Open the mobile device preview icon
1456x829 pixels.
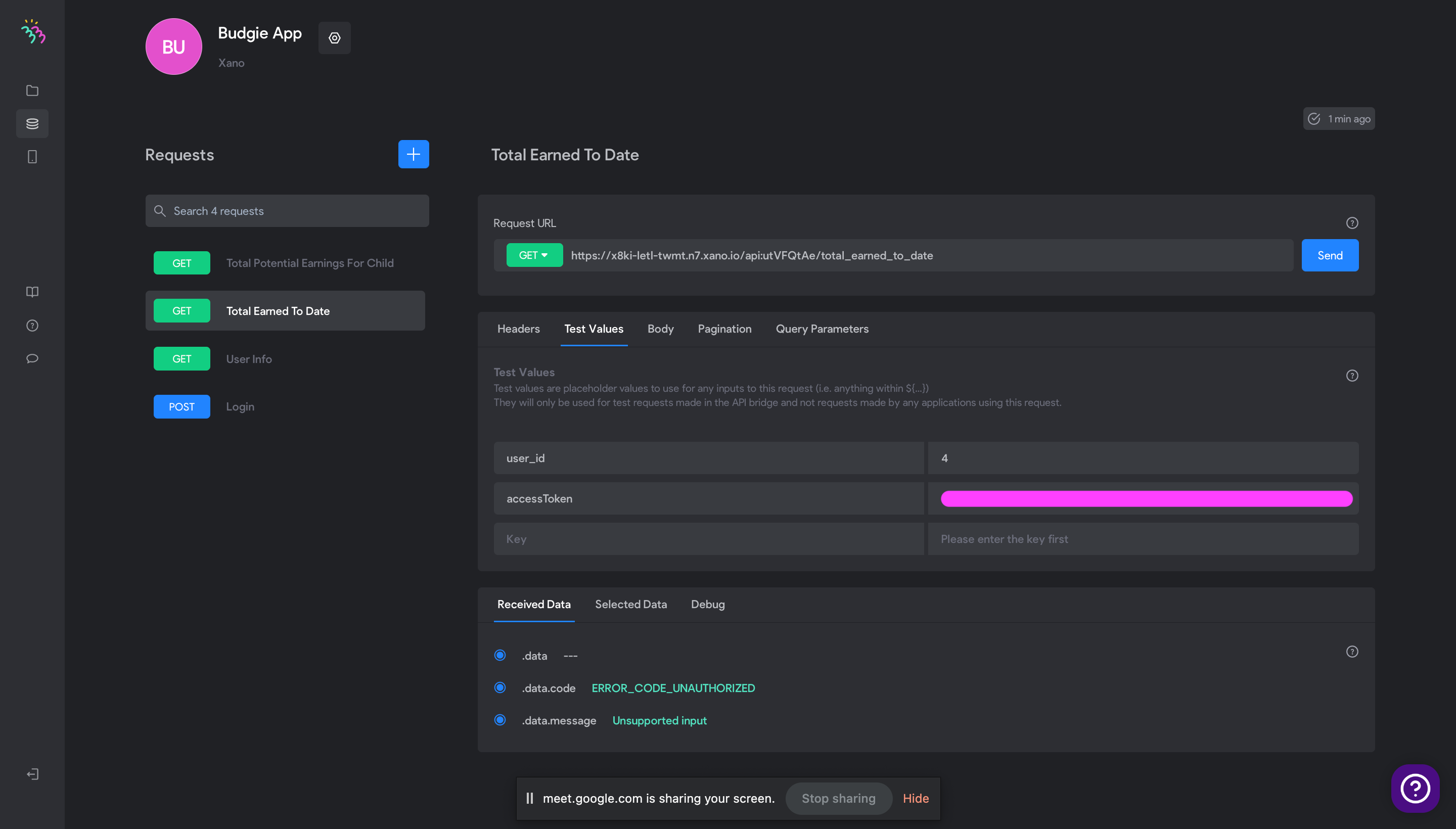click(32, 157)
